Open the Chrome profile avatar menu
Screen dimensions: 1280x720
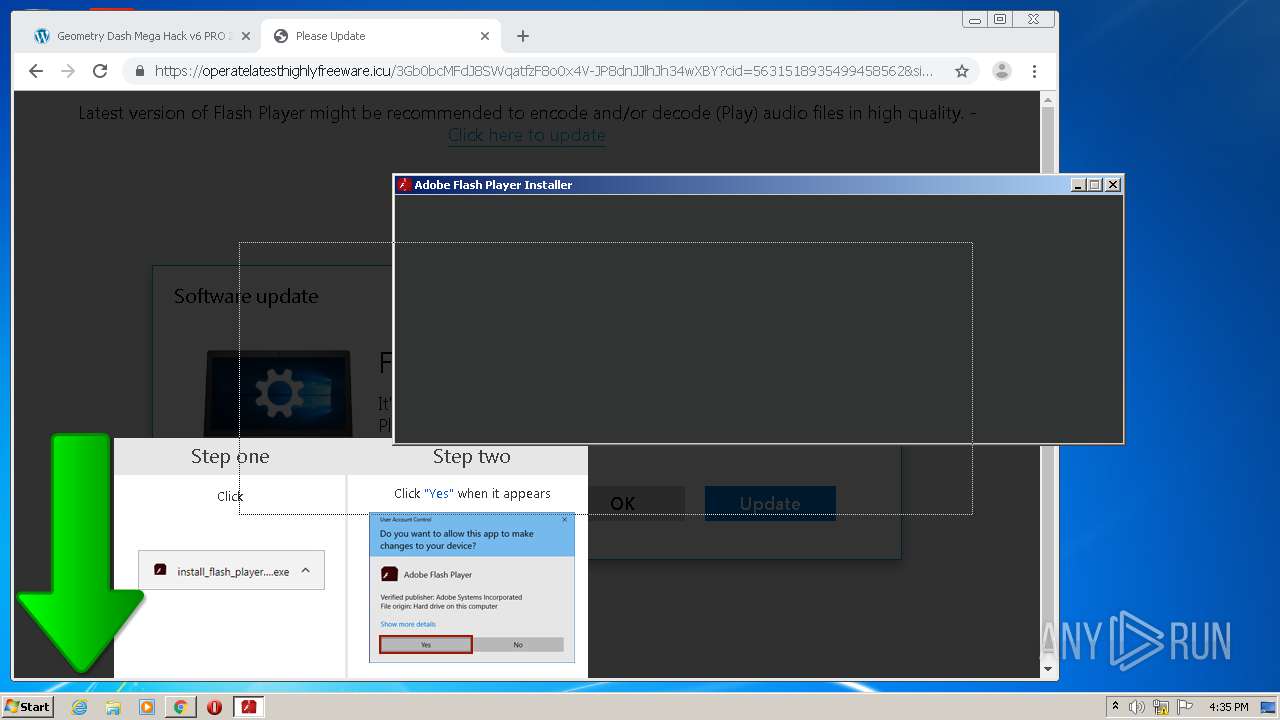pos(1001,71)
